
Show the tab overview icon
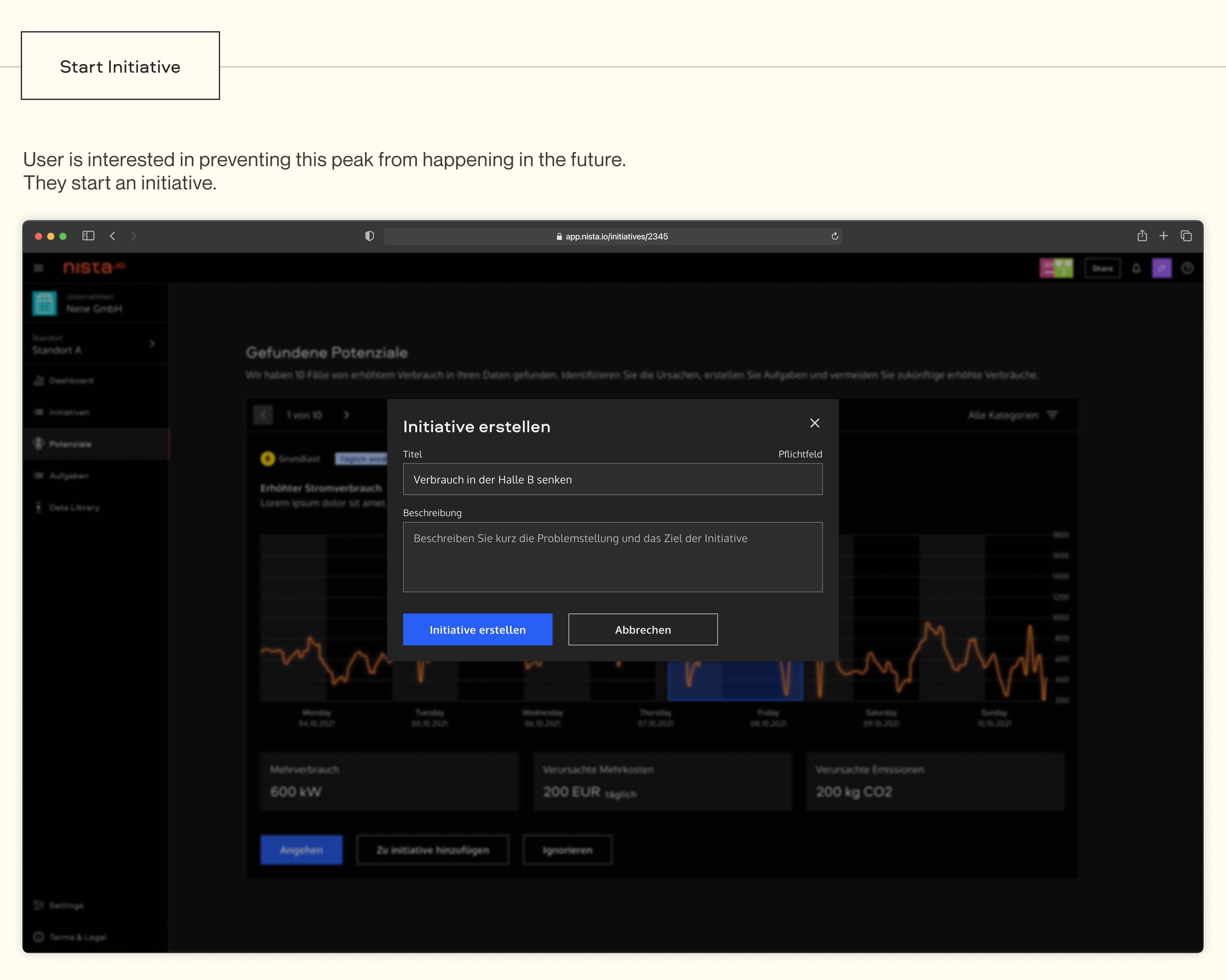(x=1186, y=236)
